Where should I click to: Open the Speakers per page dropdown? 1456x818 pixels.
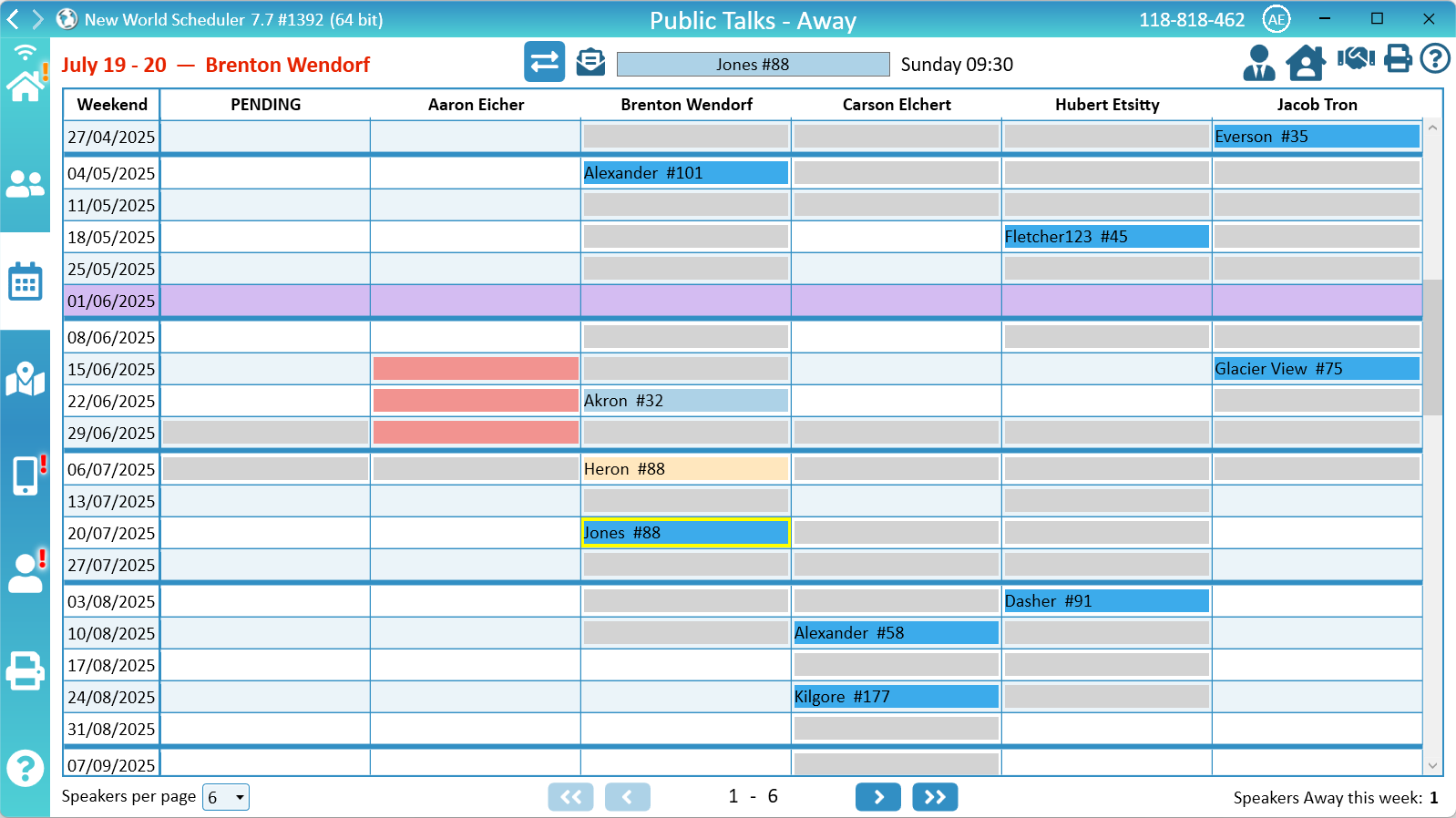(226, 797)
